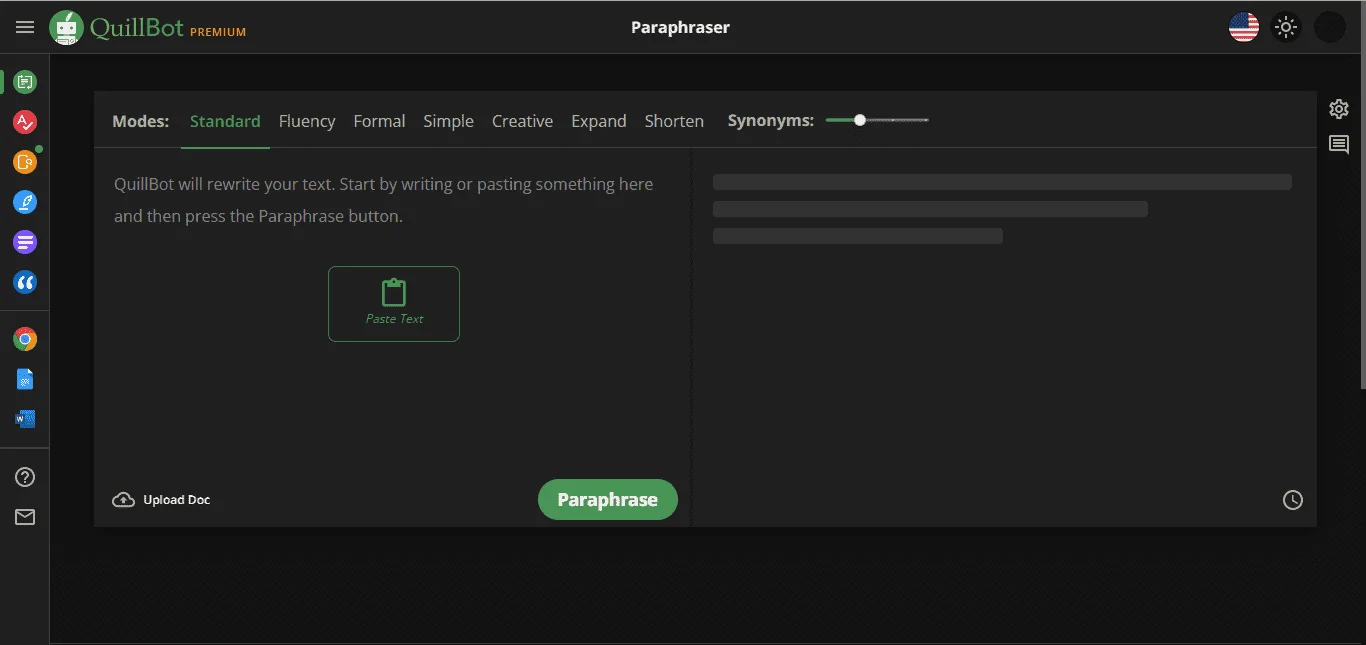Screen dimensions: 1366x645
Task: Click the right end of Synonyms slider
Action: [x=926, y=120]
